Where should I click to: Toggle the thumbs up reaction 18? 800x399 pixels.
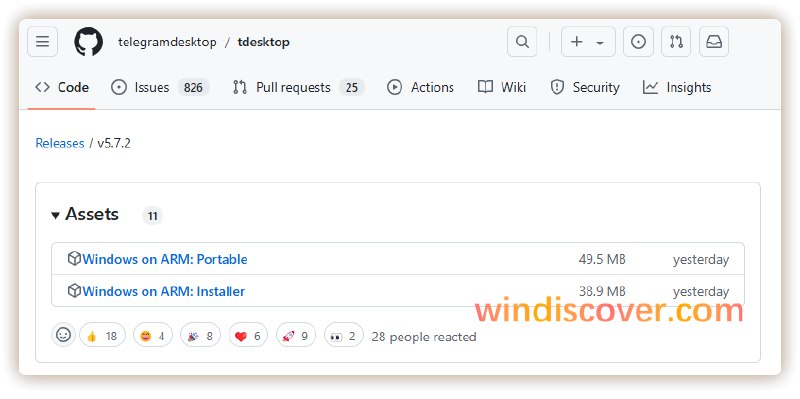pos(102,336)
